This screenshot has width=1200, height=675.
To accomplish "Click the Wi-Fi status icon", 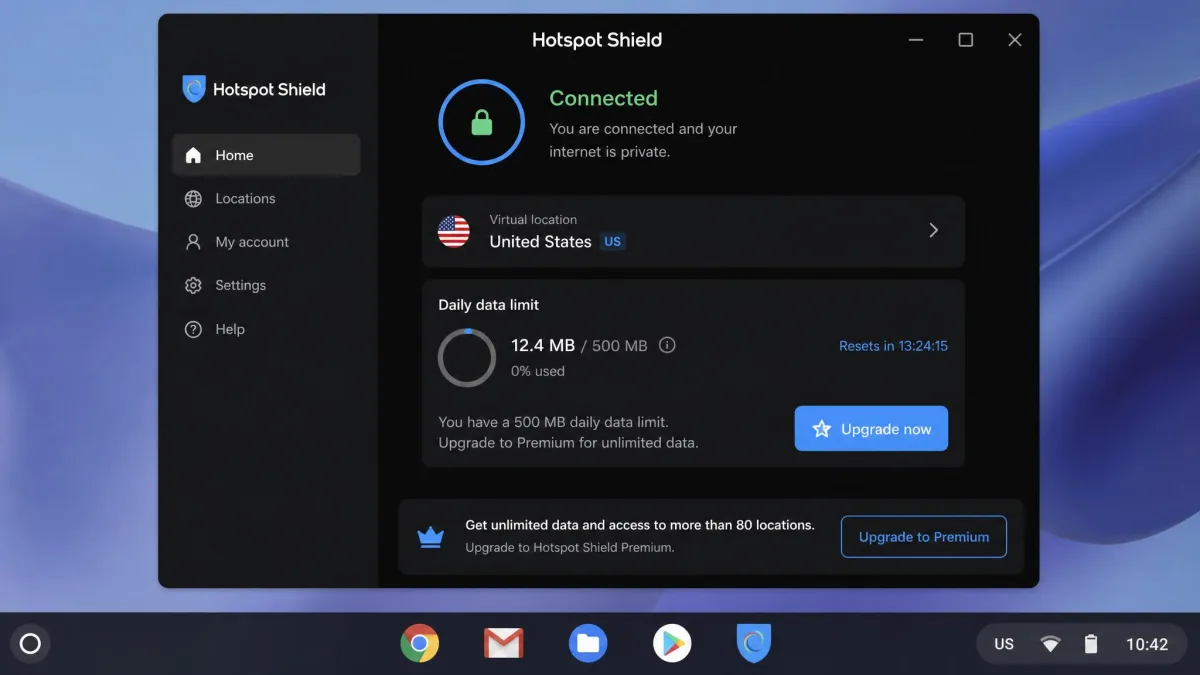I will pos(1050,644).
